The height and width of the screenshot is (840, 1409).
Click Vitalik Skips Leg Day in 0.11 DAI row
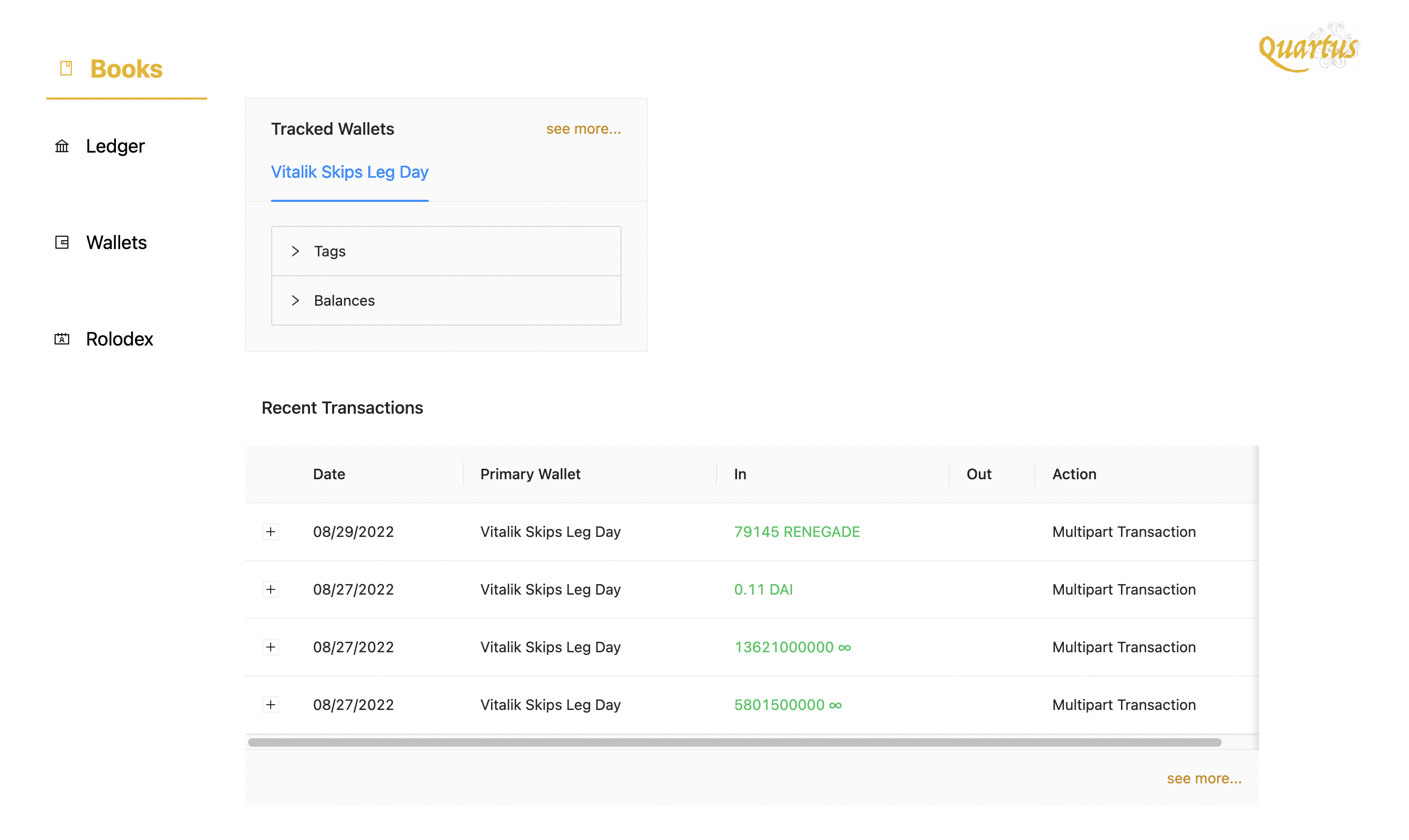tap(550, 589)
